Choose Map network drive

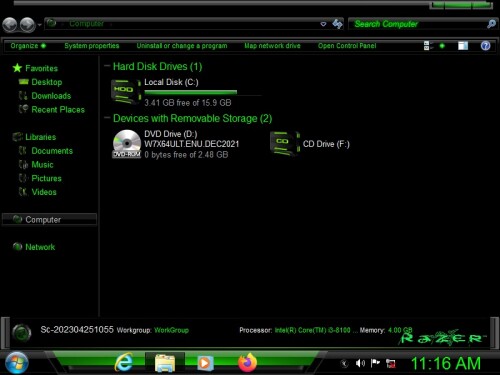272,46
